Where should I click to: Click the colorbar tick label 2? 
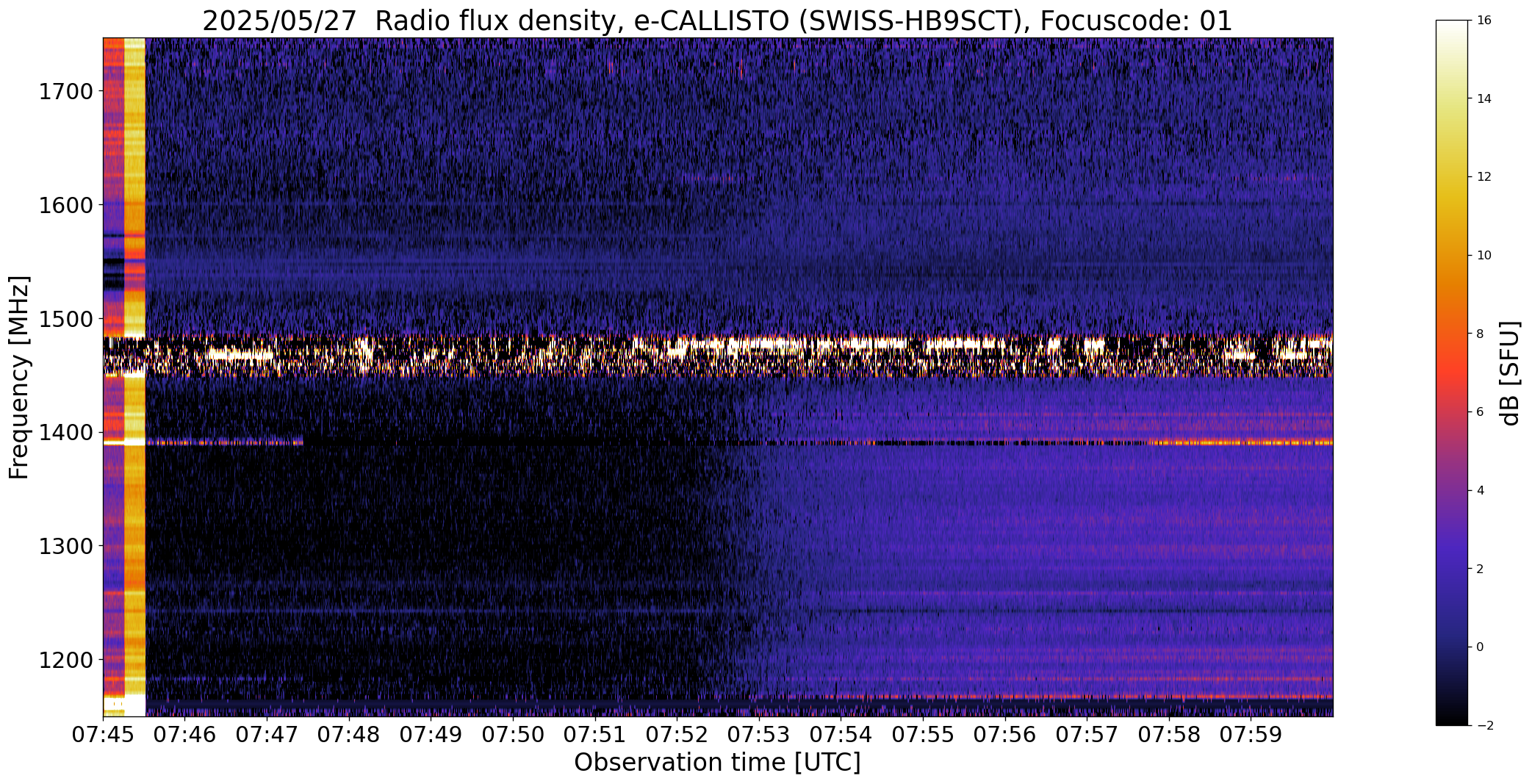point(1480,569)
